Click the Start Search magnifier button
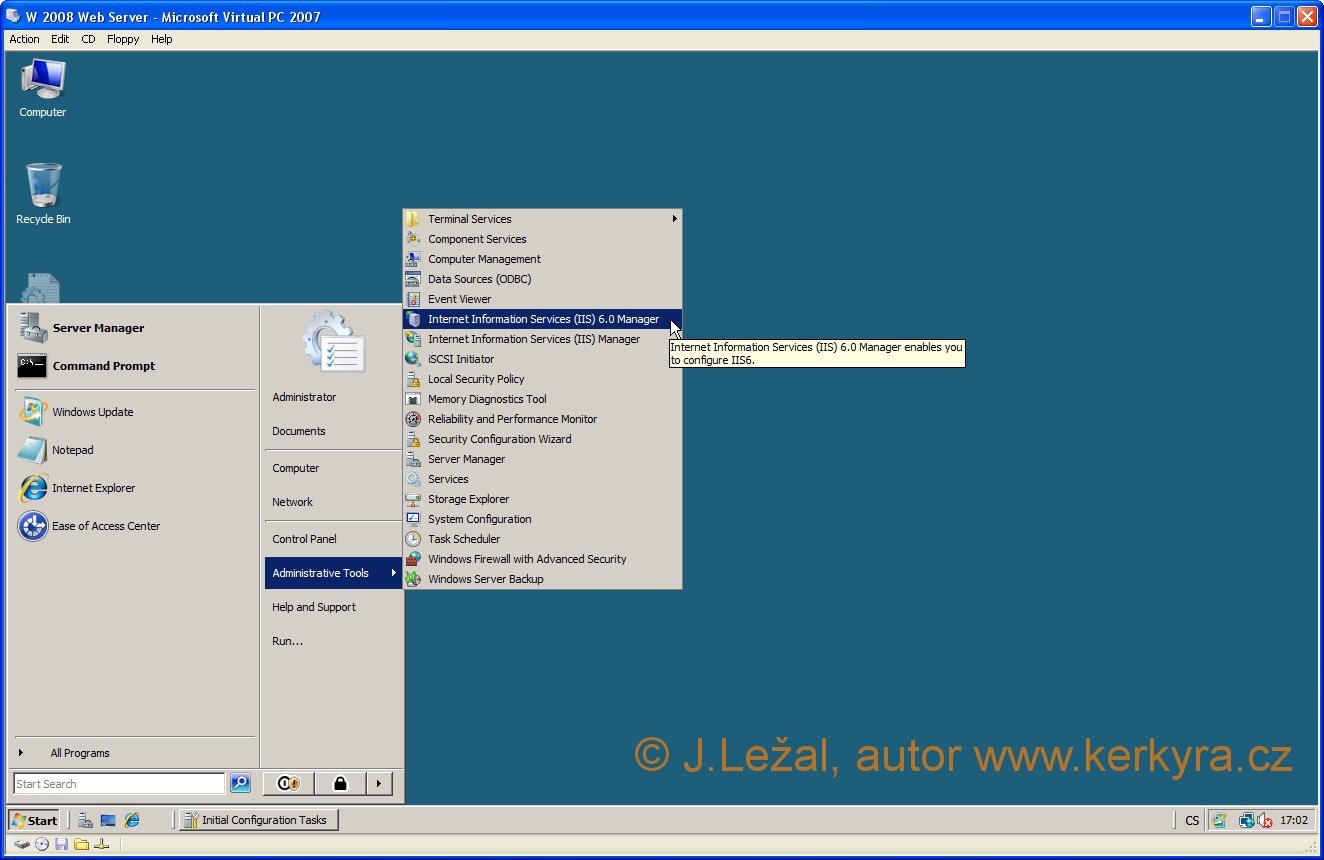This screenshot has height=860, width=1324. [x=240, y=783]
